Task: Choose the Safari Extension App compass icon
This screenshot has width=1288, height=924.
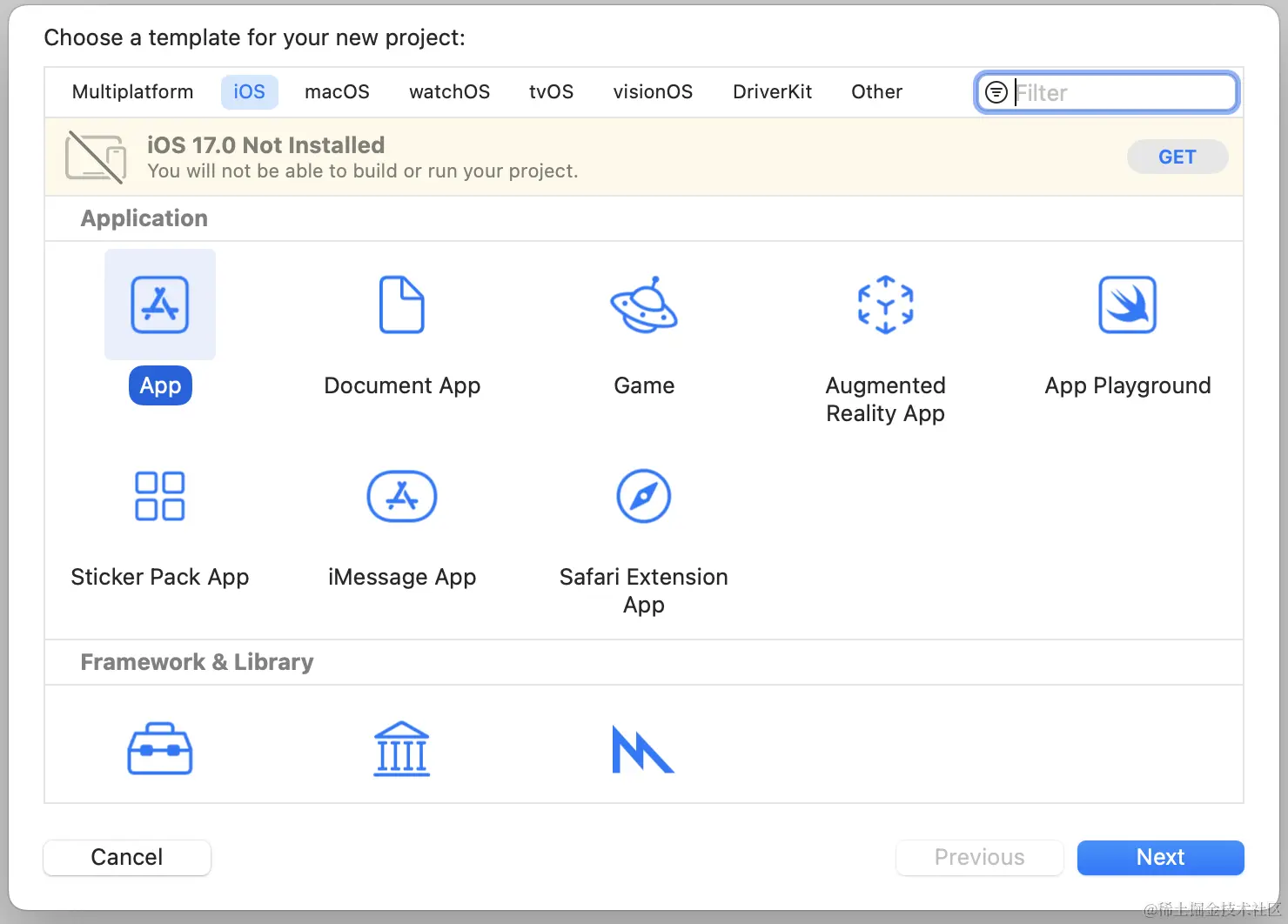Action: (644, 496)
